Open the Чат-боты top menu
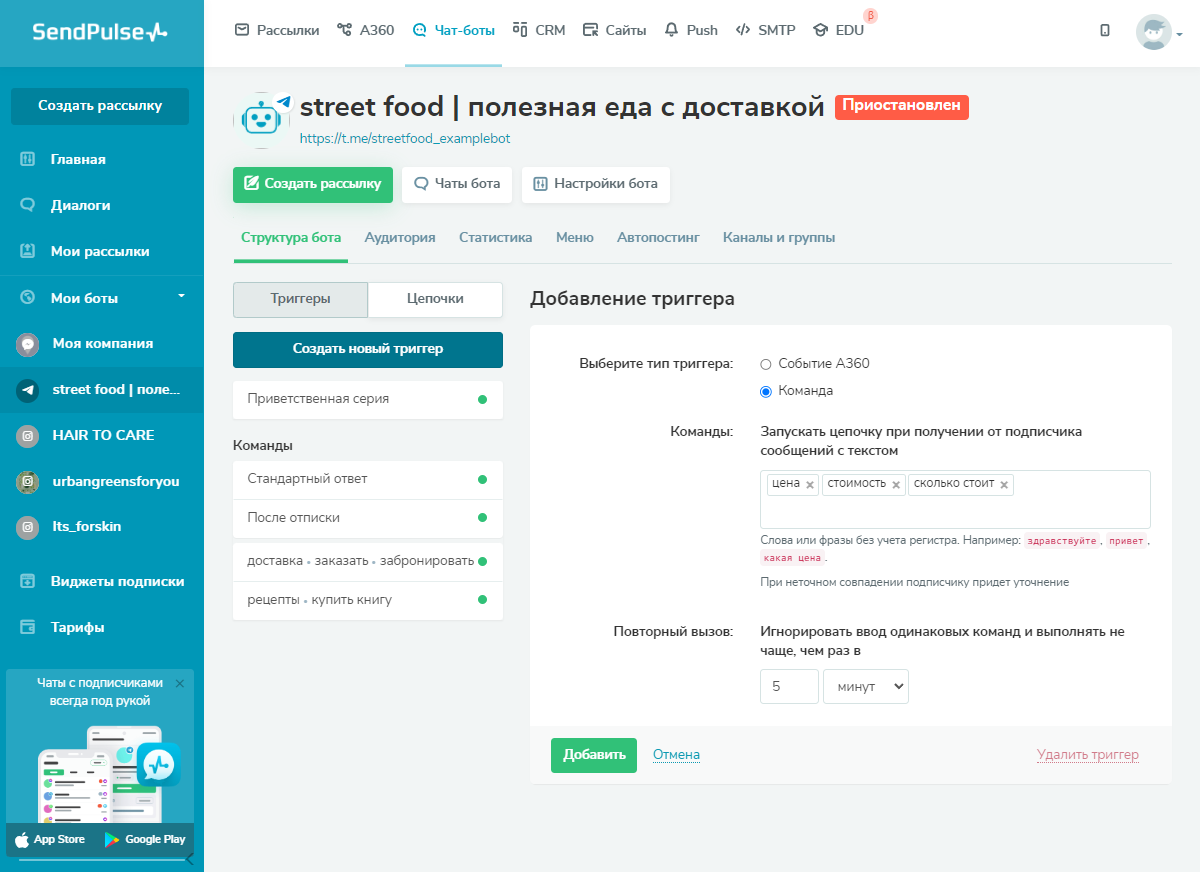This screenshot has width=1200, height=872. (453, 30)
